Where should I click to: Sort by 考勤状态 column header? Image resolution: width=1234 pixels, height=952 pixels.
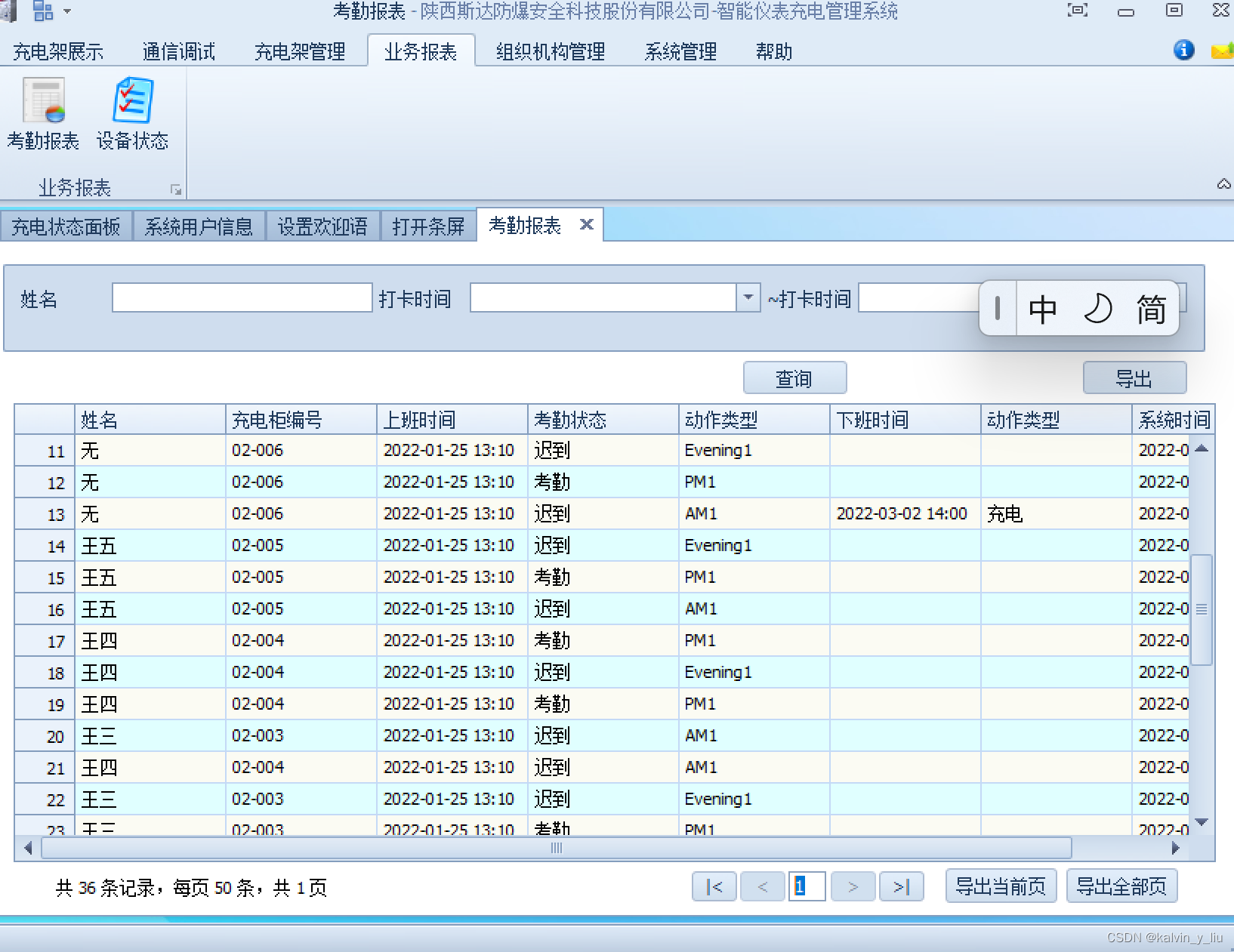[x=603, y=420]
